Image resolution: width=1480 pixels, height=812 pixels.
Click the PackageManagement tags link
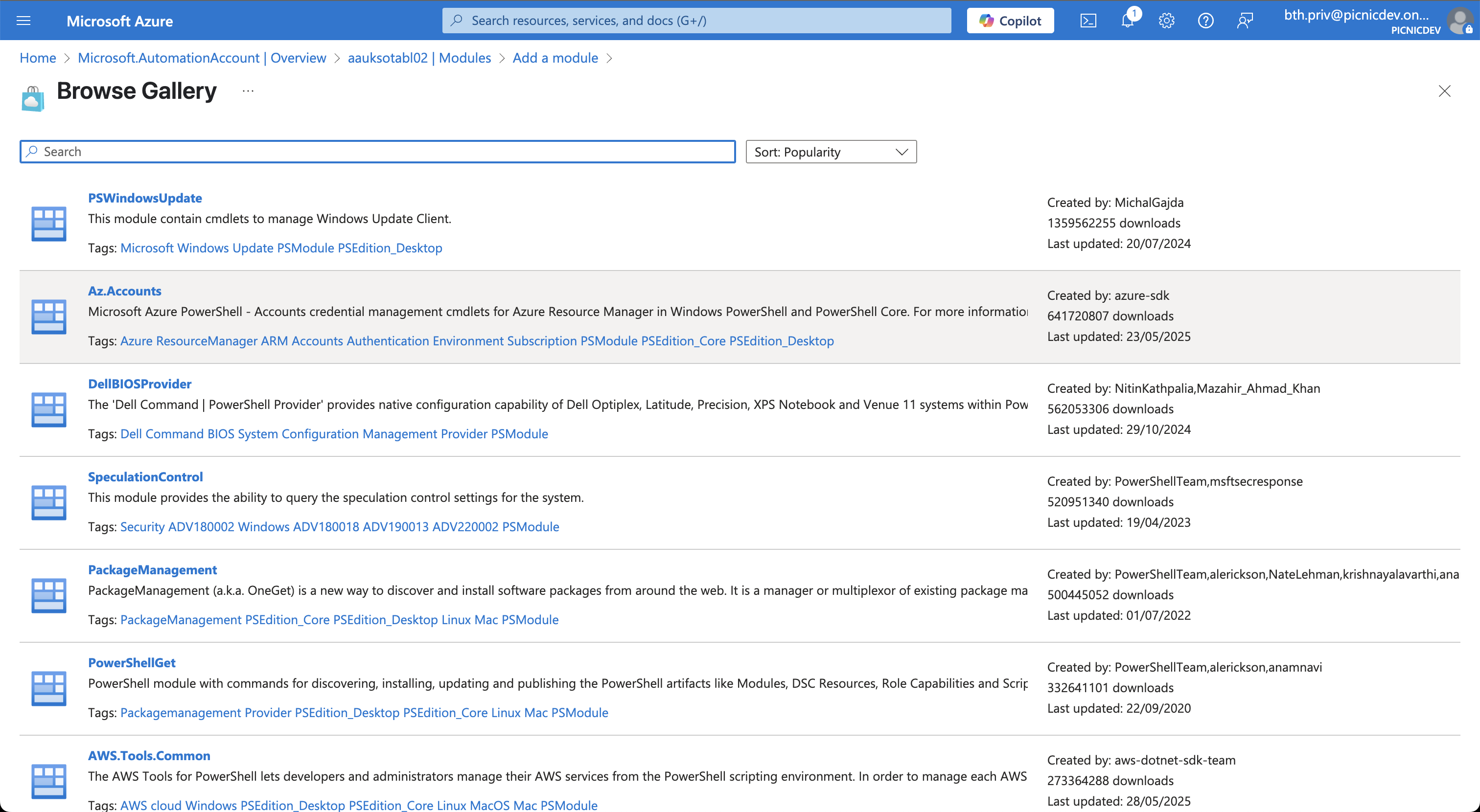[339, 620]
